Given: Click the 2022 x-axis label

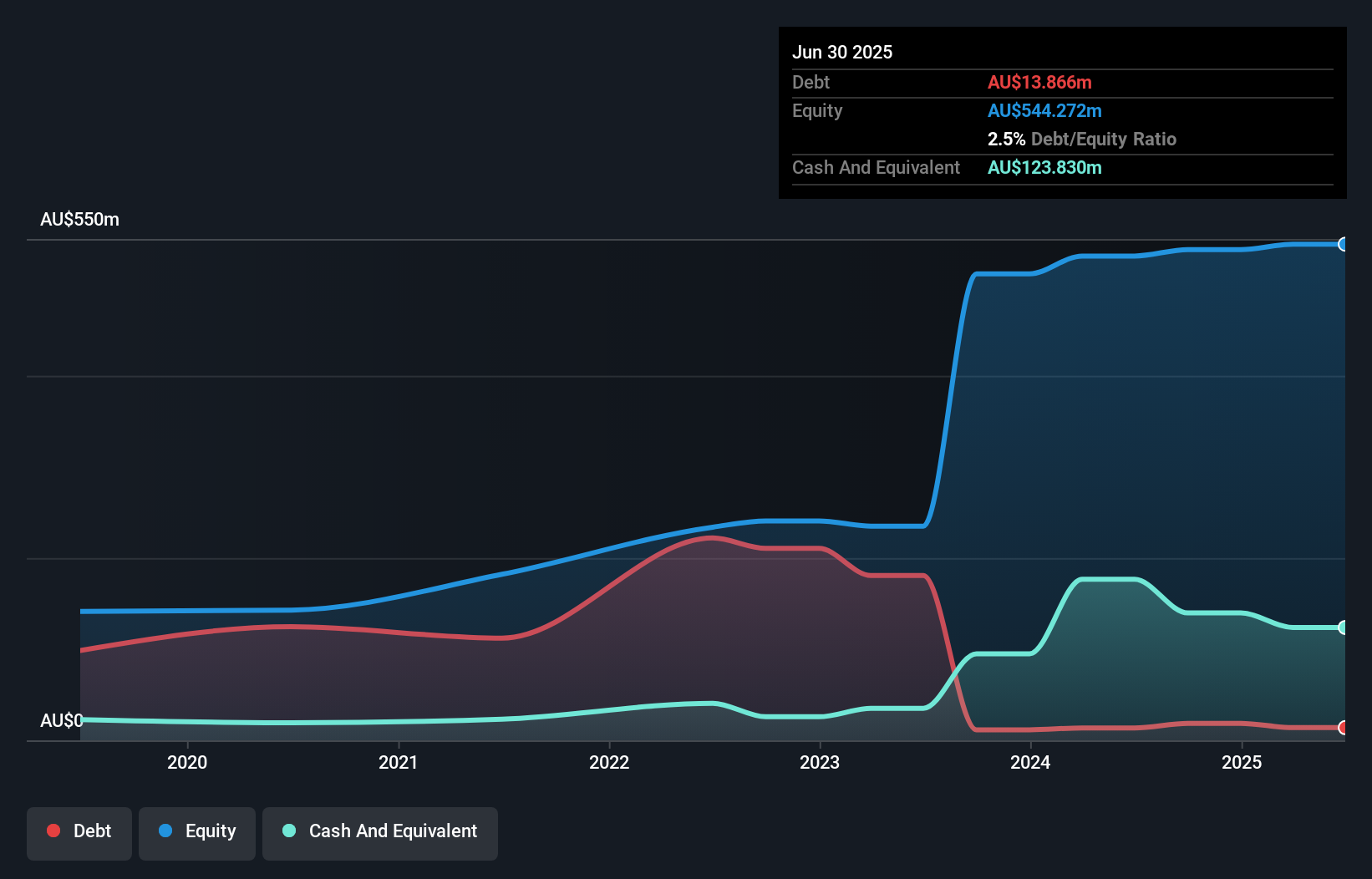Looking at the screenshot, I should 609,762.
